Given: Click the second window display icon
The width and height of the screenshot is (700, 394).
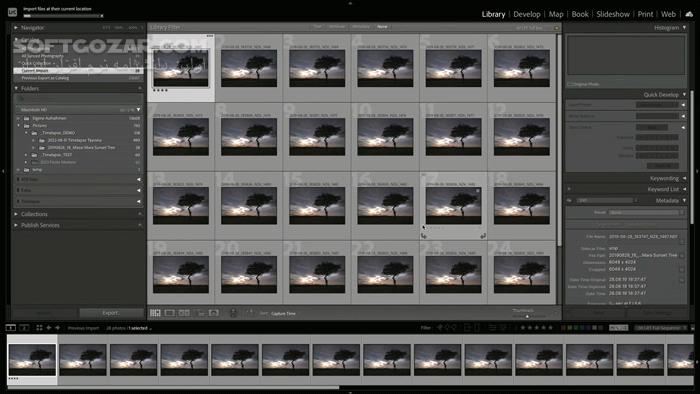Looking at the screenshot, I should 25,328.
